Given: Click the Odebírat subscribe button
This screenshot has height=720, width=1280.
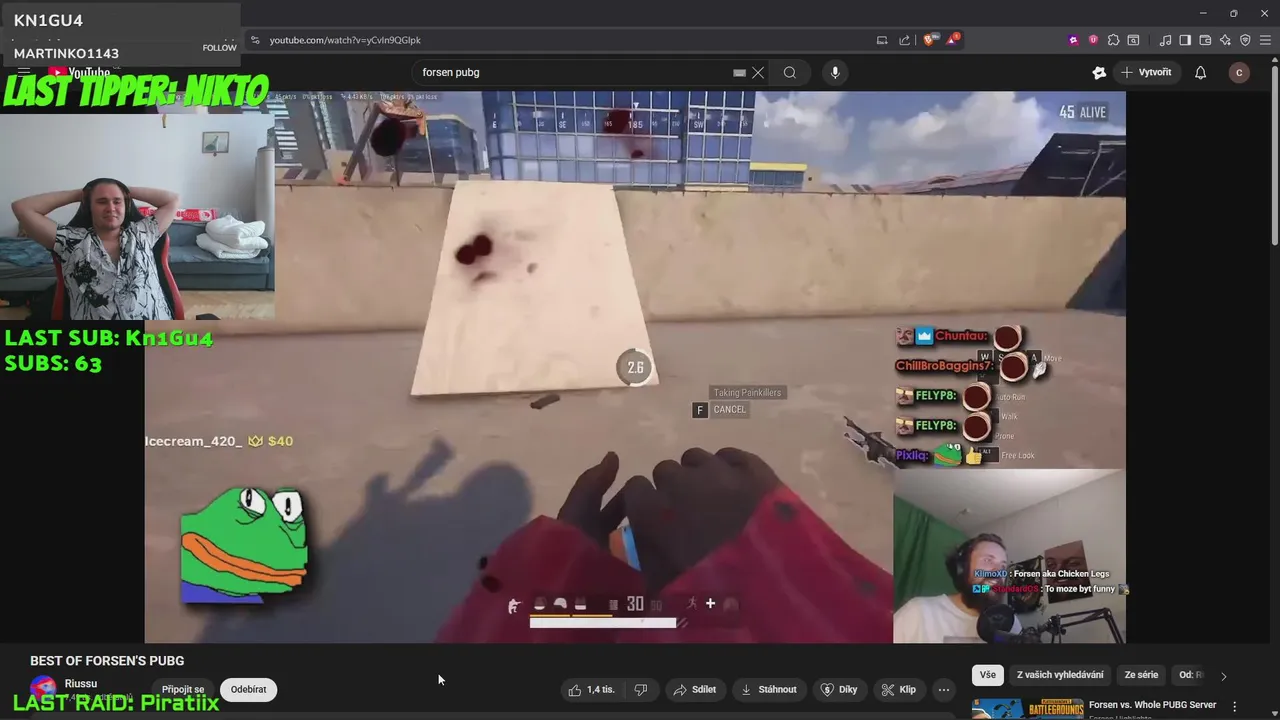Looking at the screenshot, I should tap(249, 689).
